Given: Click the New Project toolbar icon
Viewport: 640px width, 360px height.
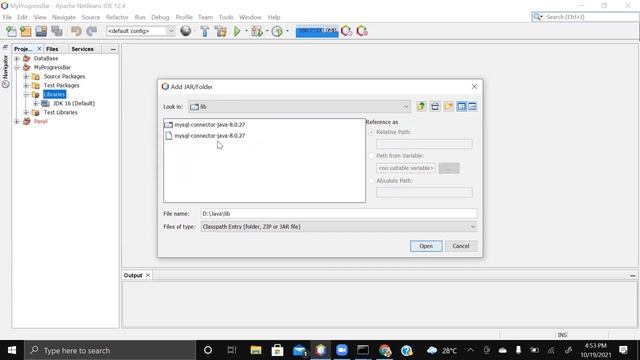Looking at the screenshot, I should coord(26,31).
